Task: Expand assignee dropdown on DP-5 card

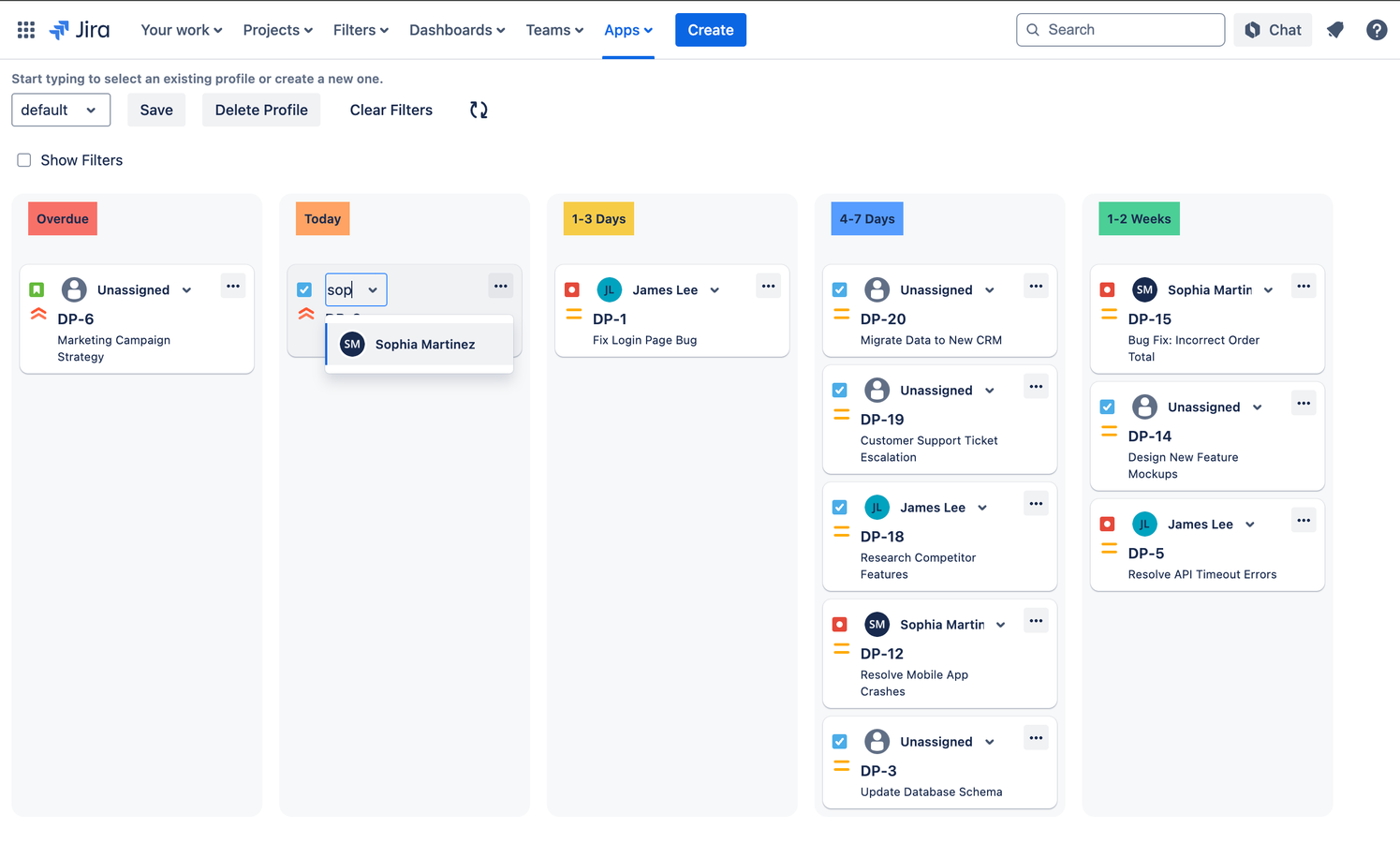Action: (1250, 525)
